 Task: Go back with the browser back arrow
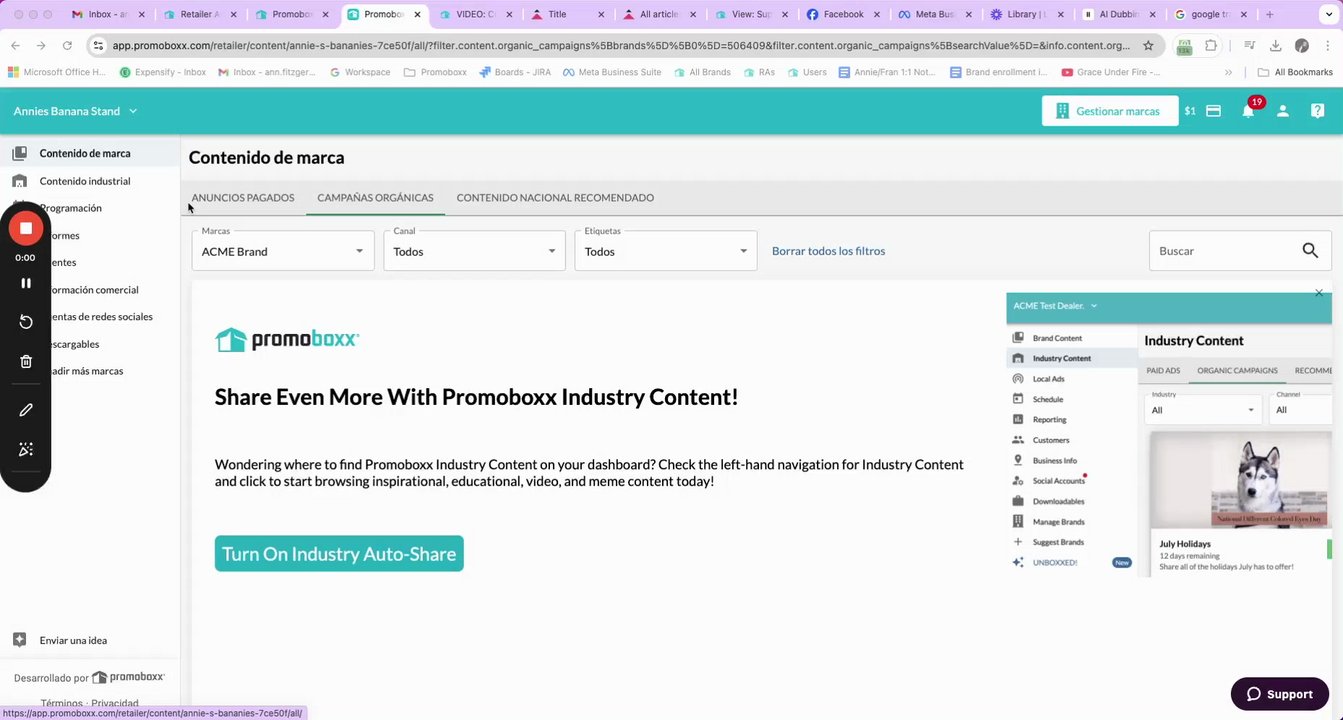(15, 45)
